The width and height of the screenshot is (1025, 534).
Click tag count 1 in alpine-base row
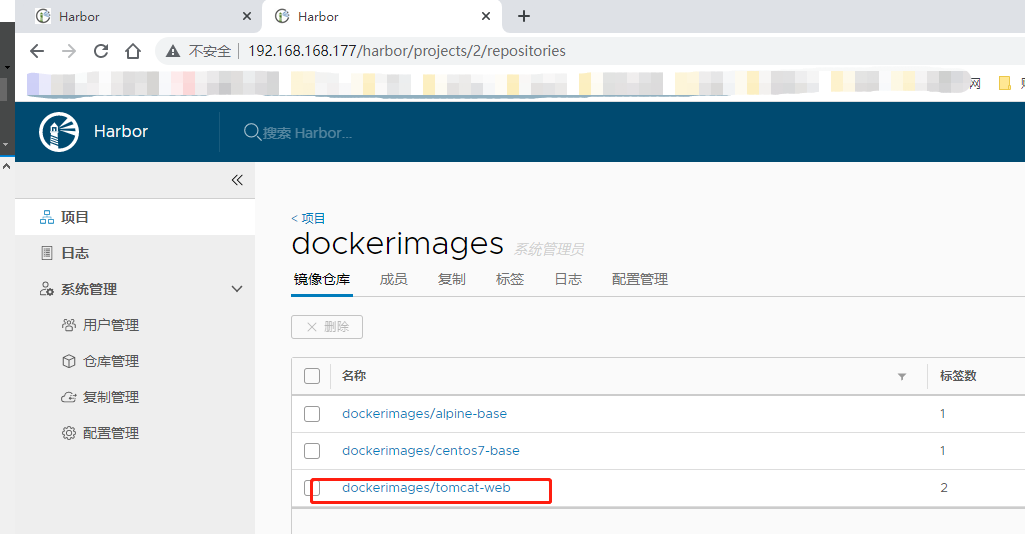pos(943,414)
